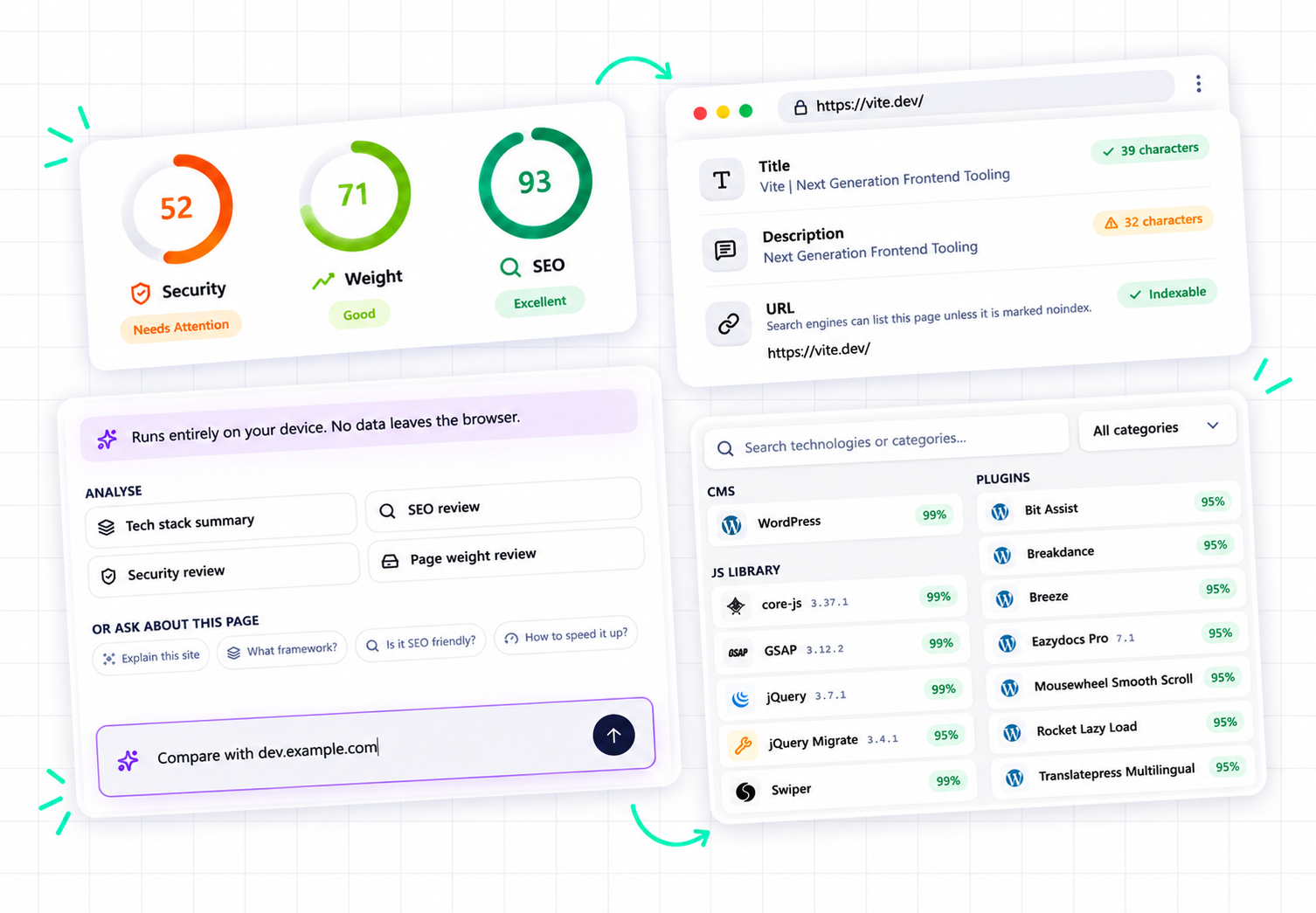Click the SEO score ring showing 93
This screenshot has width=1316, height=913.
tap(535, 183)
